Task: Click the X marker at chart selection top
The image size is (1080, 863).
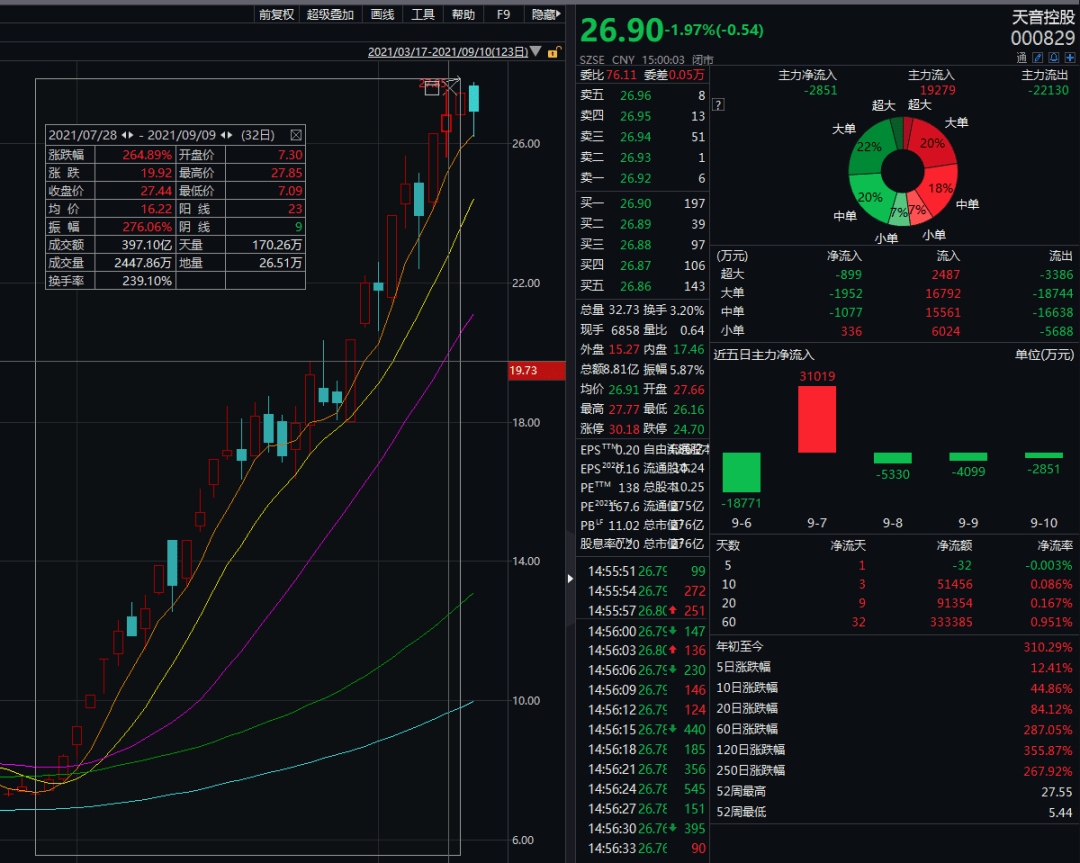Action: pyautogui.click(x=450, y=87)
